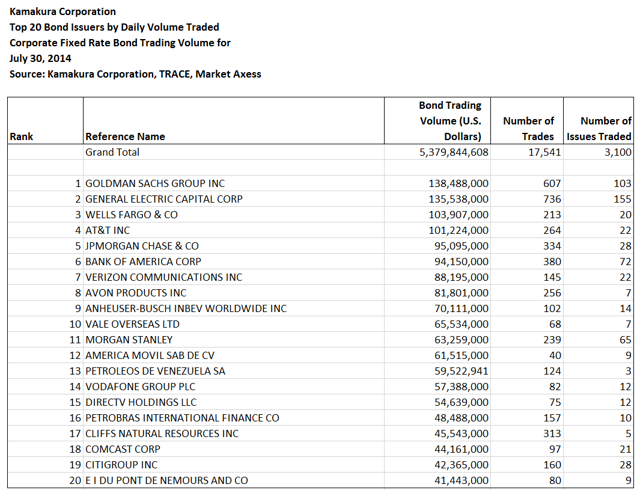Image resolution: width=640 pixels, height=490 pixels.
Task: Click Petrobras trades value 157
Action: (552, 418)
